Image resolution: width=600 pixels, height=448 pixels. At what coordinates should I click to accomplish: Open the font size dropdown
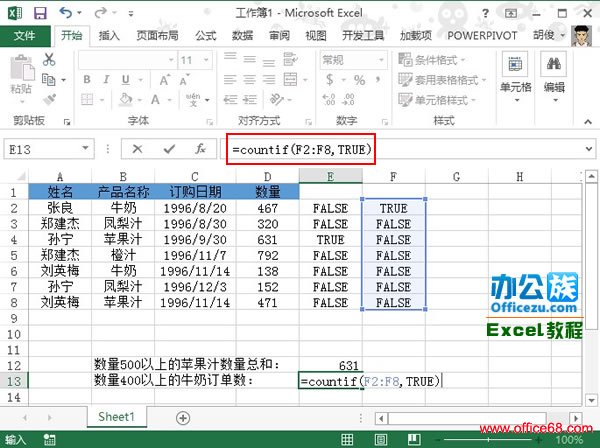pos(206,60)
